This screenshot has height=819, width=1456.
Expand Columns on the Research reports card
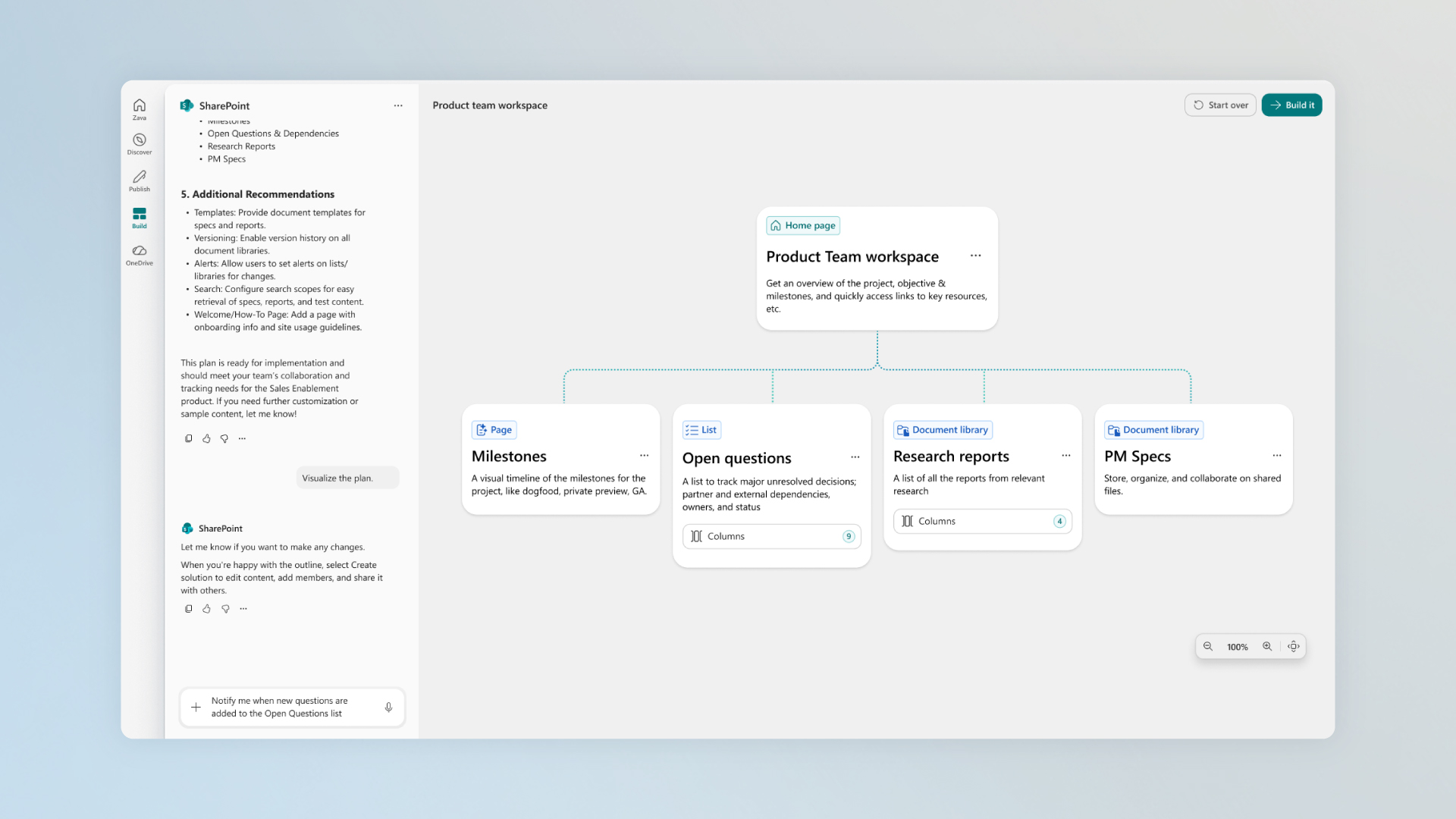coord(982,521)
